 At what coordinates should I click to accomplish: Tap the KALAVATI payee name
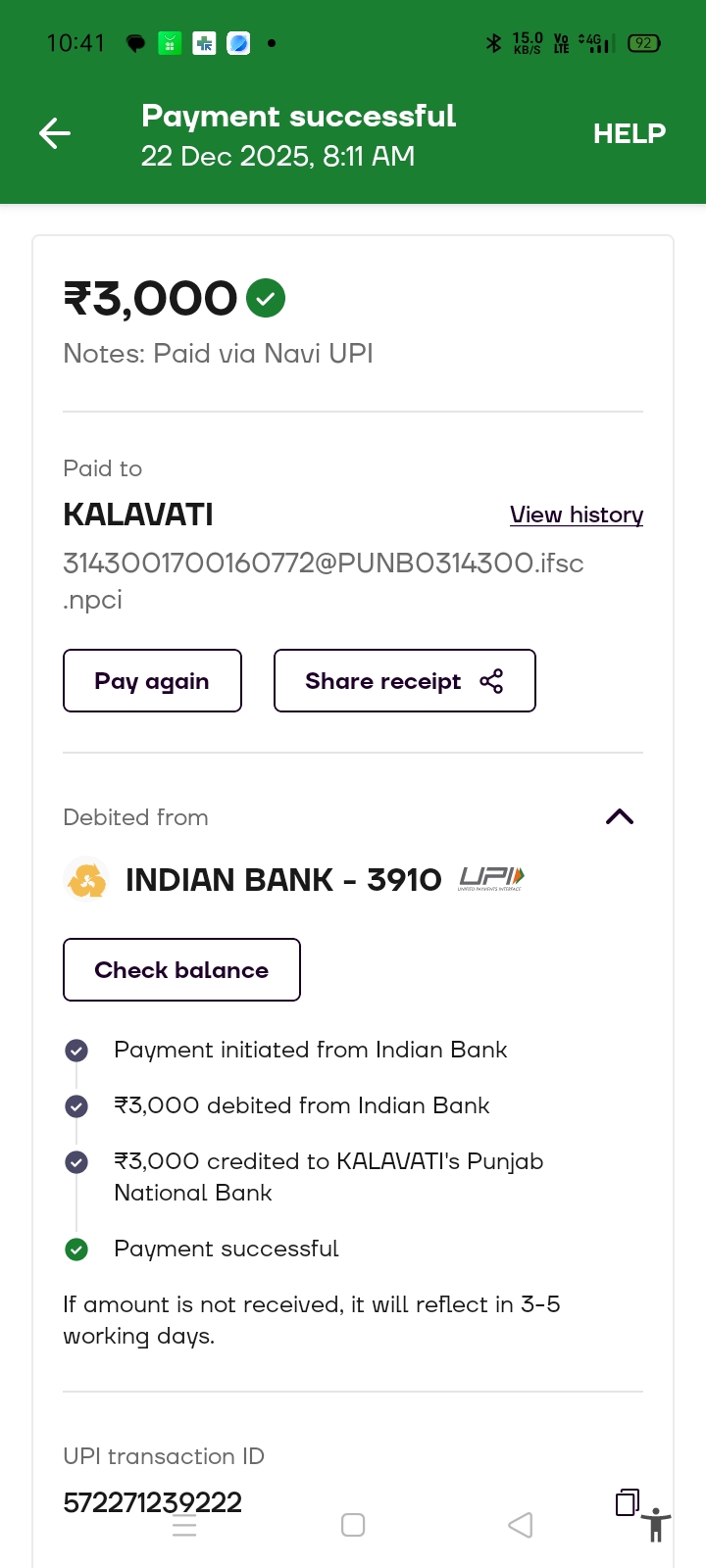coord(138,514)
